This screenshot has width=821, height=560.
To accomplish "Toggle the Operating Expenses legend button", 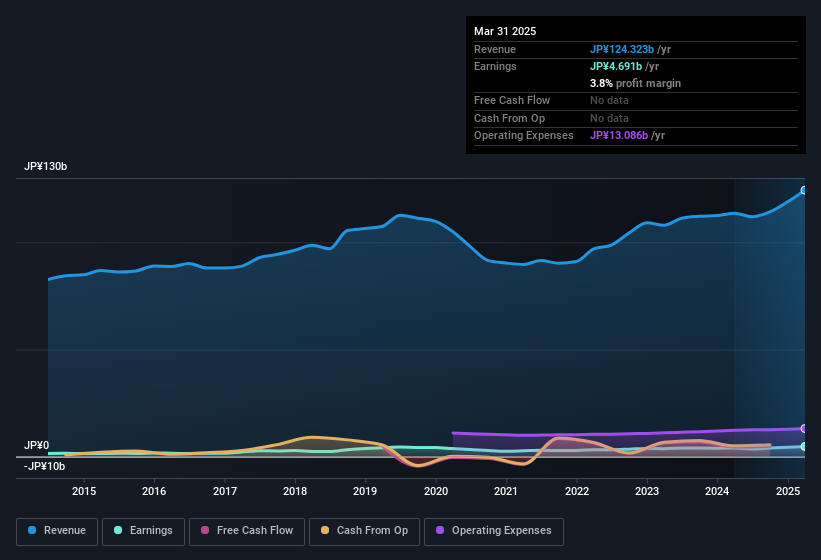I will click(x=494, y=531).
